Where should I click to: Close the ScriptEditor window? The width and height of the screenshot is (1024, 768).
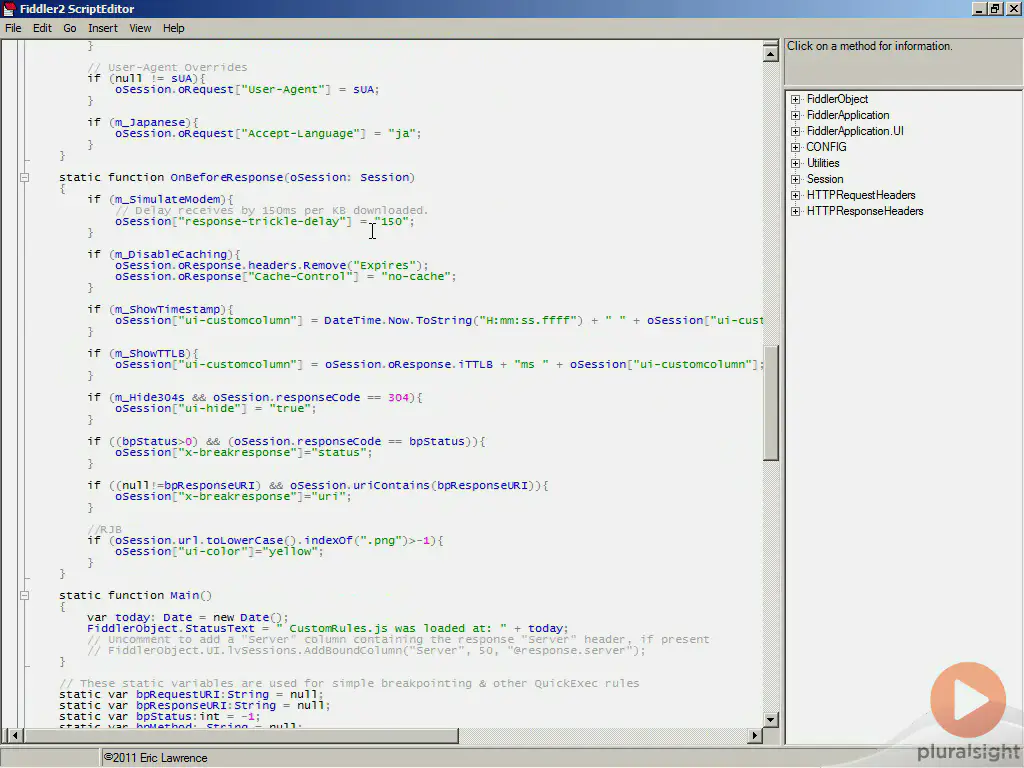point(1014,8)
